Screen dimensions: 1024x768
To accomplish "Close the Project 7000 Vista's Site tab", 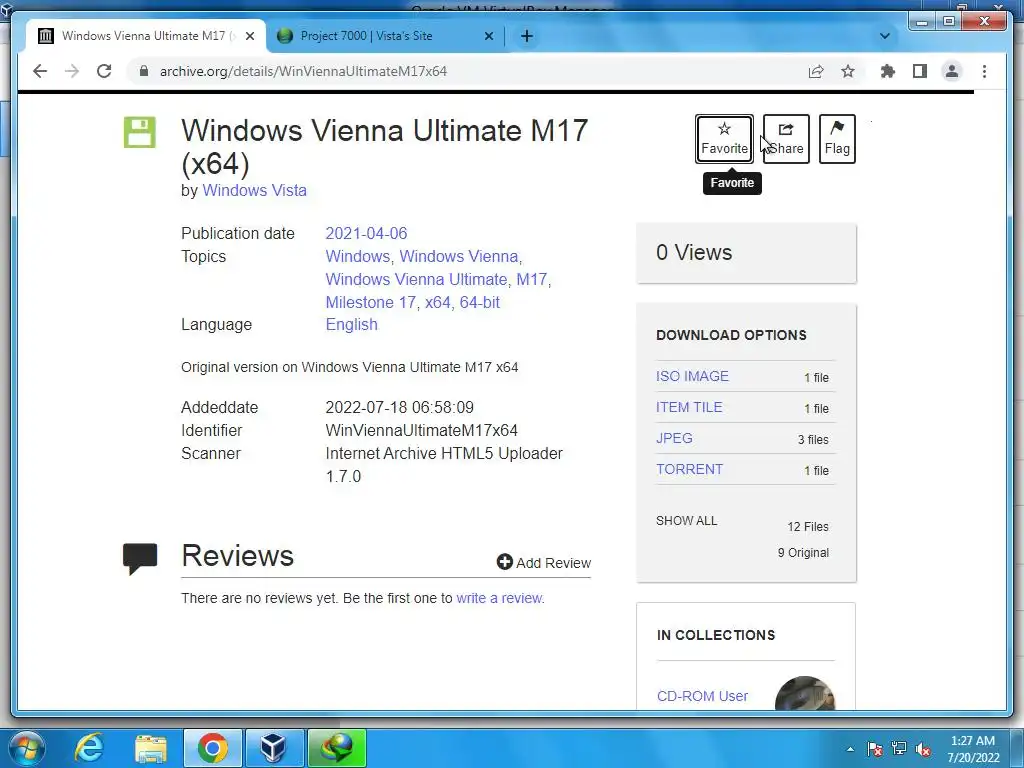I will coord(488,36).
